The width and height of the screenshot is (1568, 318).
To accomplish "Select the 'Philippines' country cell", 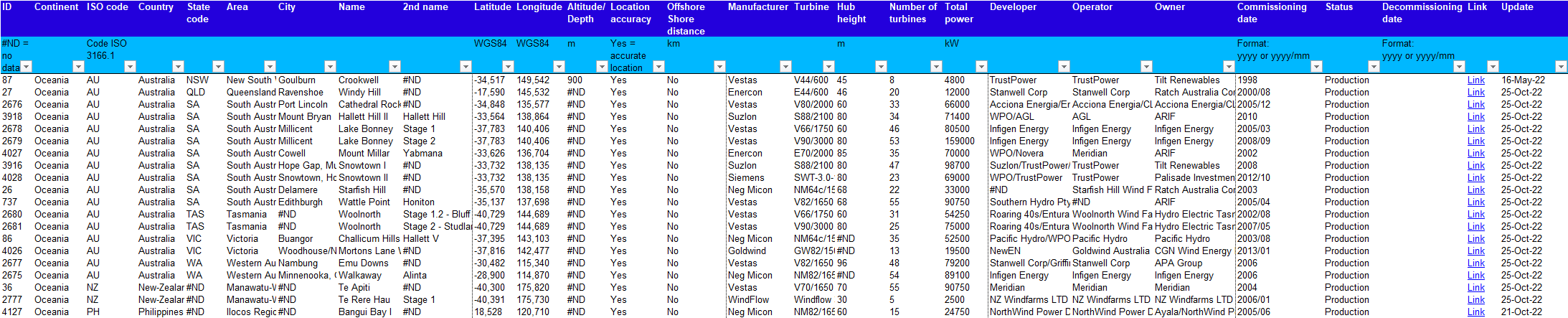I will pyautogui.click(x=160, y=312).
